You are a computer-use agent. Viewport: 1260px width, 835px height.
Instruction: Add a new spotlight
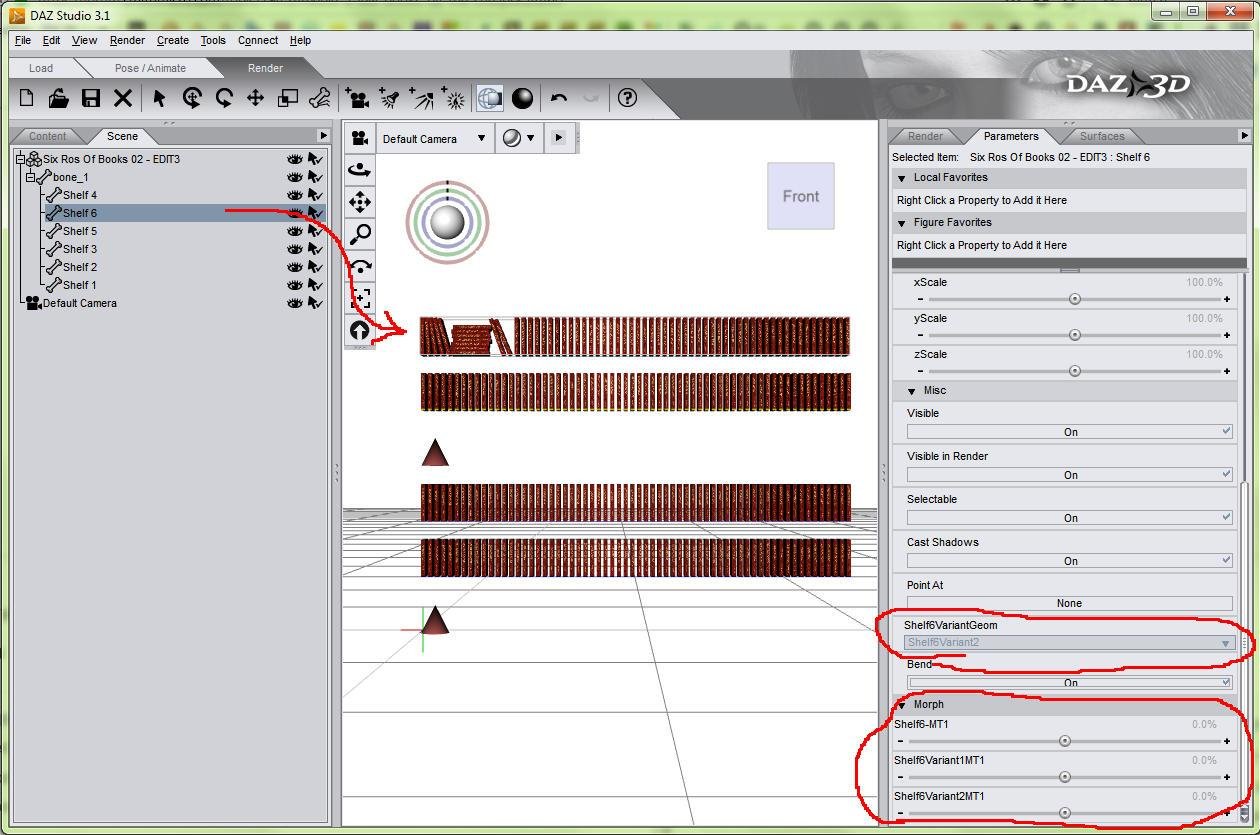390,98
